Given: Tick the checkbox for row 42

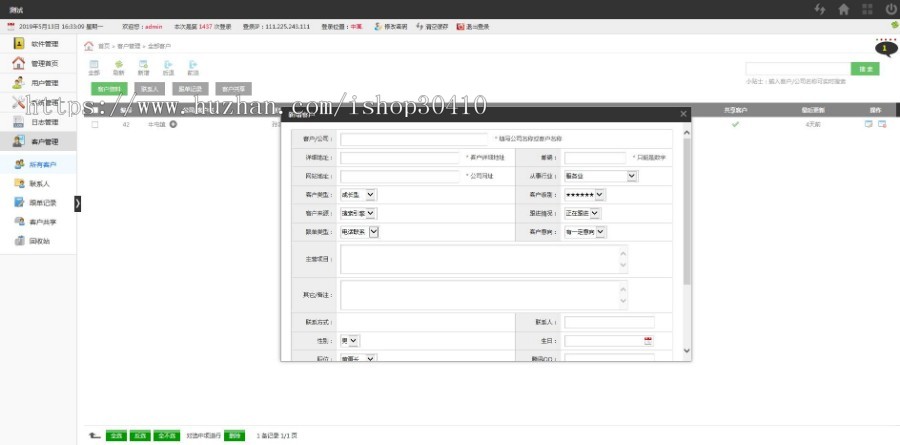Looking at the screenshot, I should tap(95, 124).
